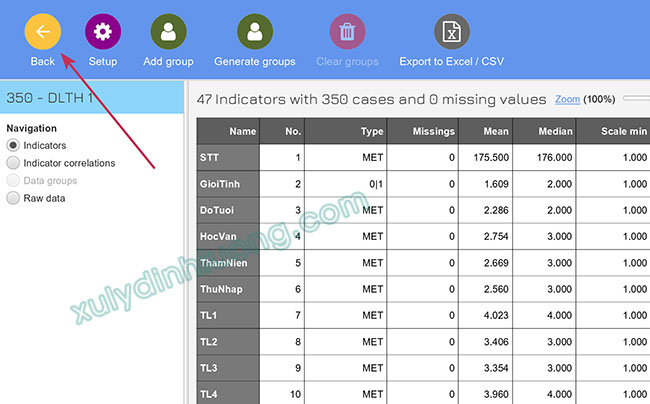Click the Generate groups icon
Screen dimensions: 650x404
[x=254, y=31]
